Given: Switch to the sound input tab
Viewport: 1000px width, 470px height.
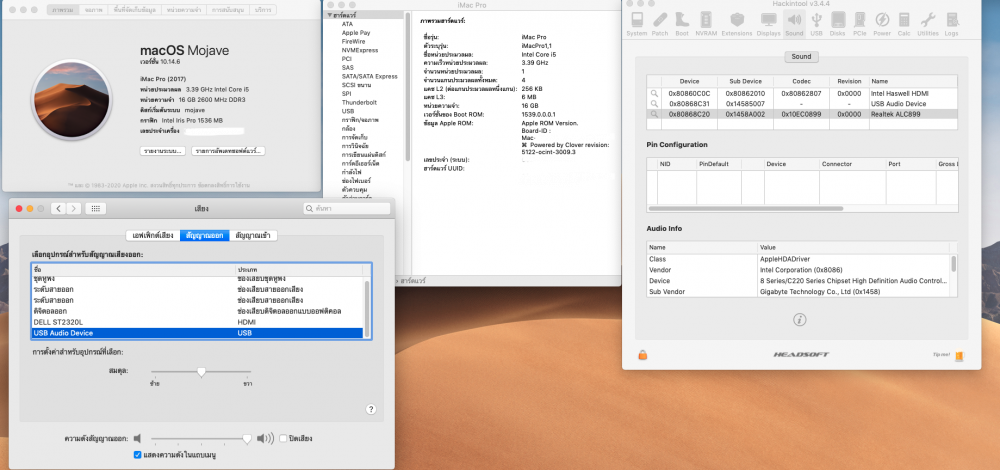Looking at the screenshot, I should (253, 235).
